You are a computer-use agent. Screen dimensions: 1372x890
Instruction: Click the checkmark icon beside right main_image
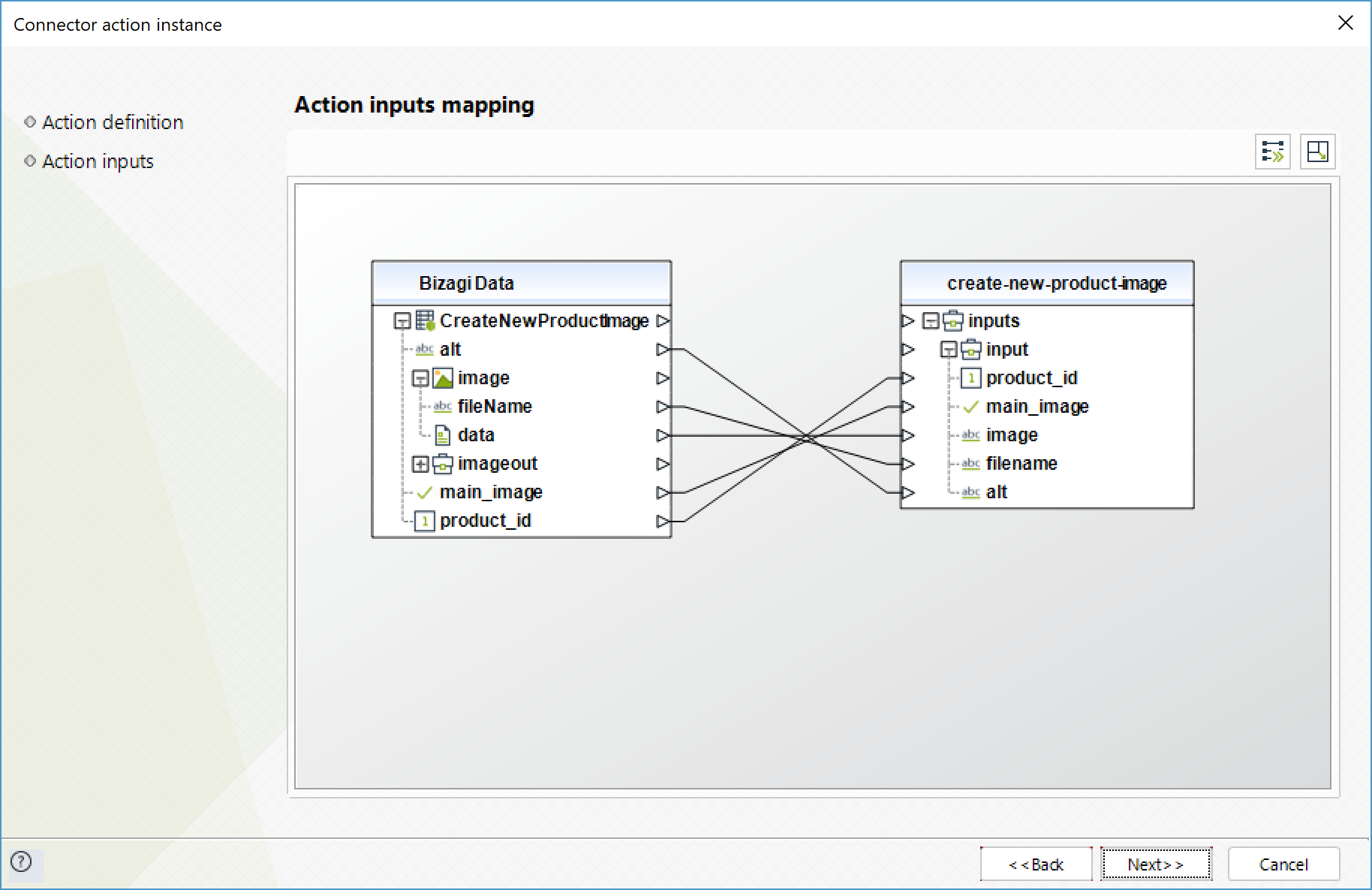pos(970,407)
